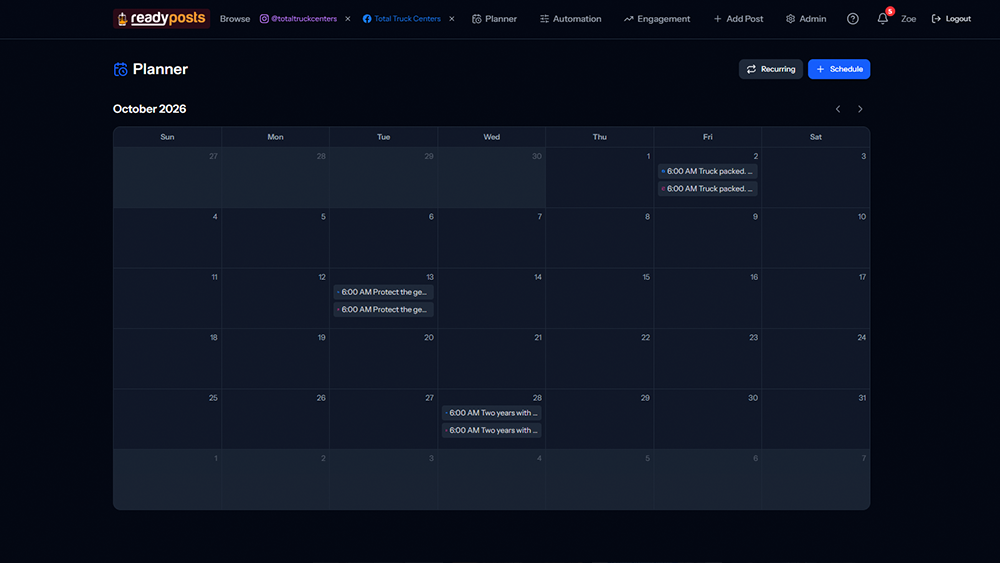Open Planner in the top navigation

[494, 19]
